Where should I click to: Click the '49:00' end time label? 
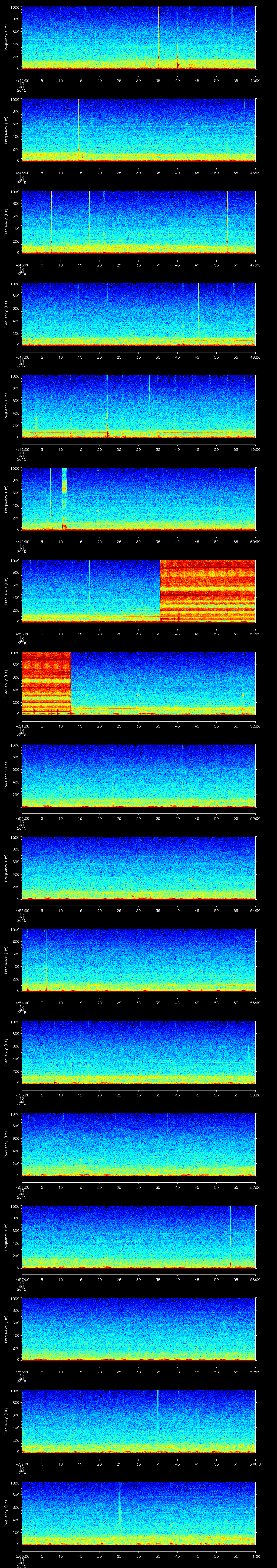(x=256, y=449)
